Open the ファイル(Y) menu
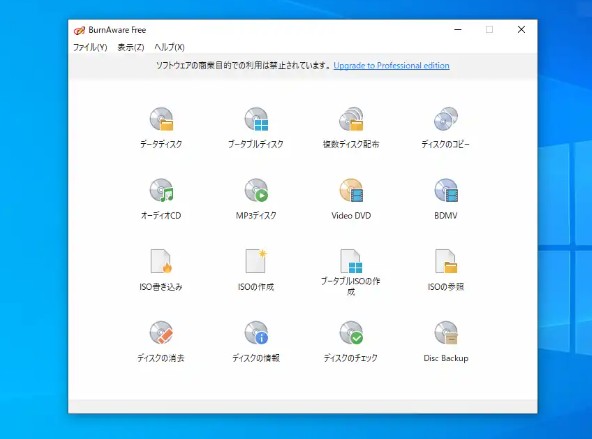The width and height of the screenshot is (592, 439). pyautogui.click(x=90, y=47)
